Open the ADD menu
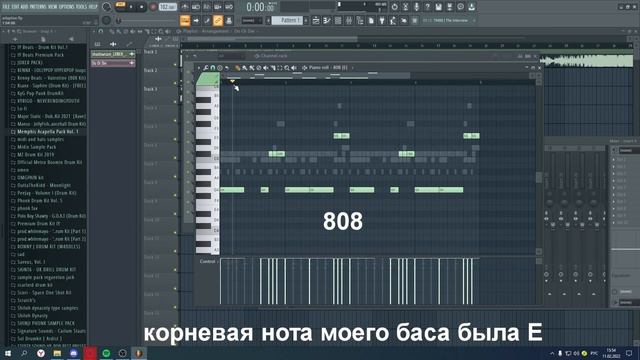 point(24,7)
